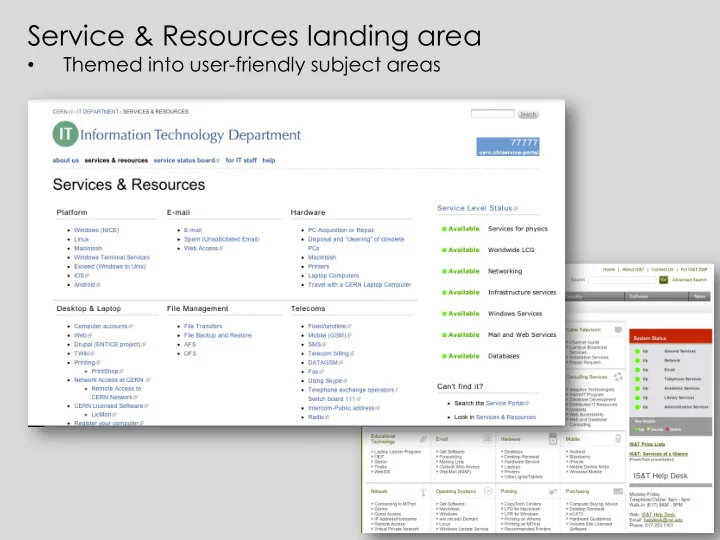
Task: Open the 'service status board' menu item
Action: click(186, 160)
